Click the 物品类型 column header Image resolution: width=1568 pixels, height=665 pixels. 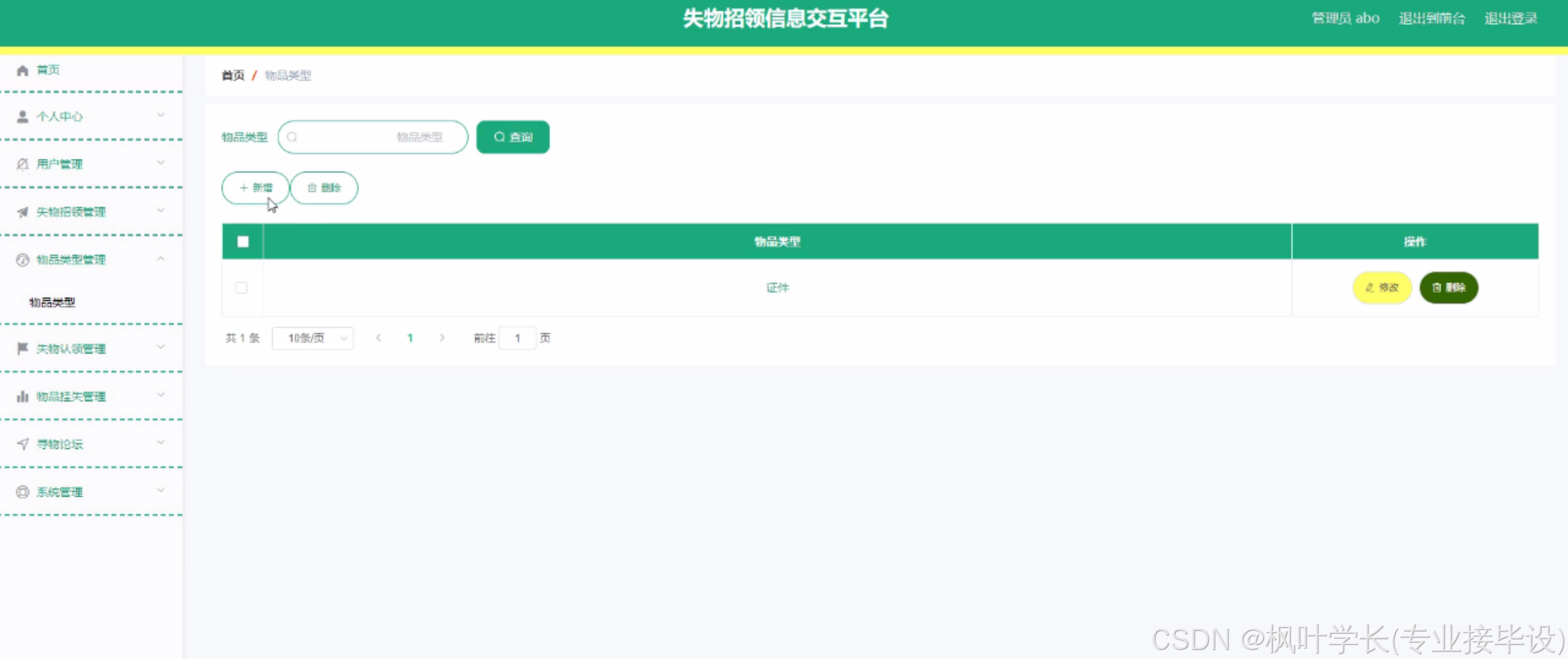click(x=777, y=242)
